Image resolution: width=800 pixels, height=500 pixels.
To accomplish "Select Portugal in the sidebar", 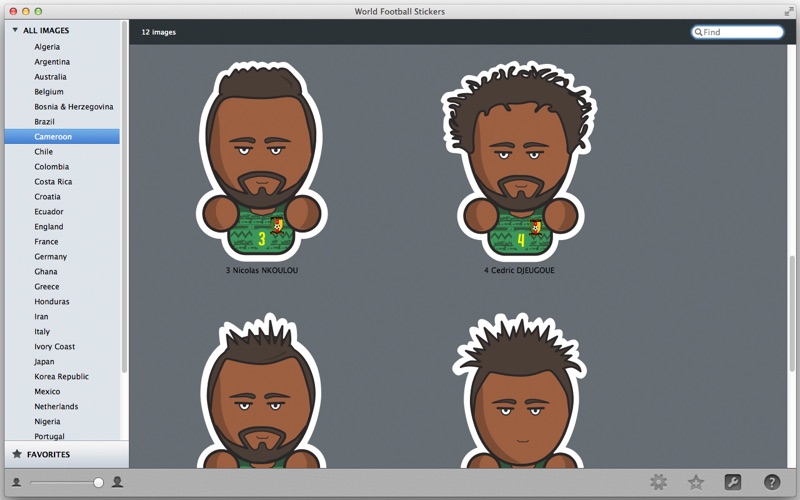I will 49,436.
